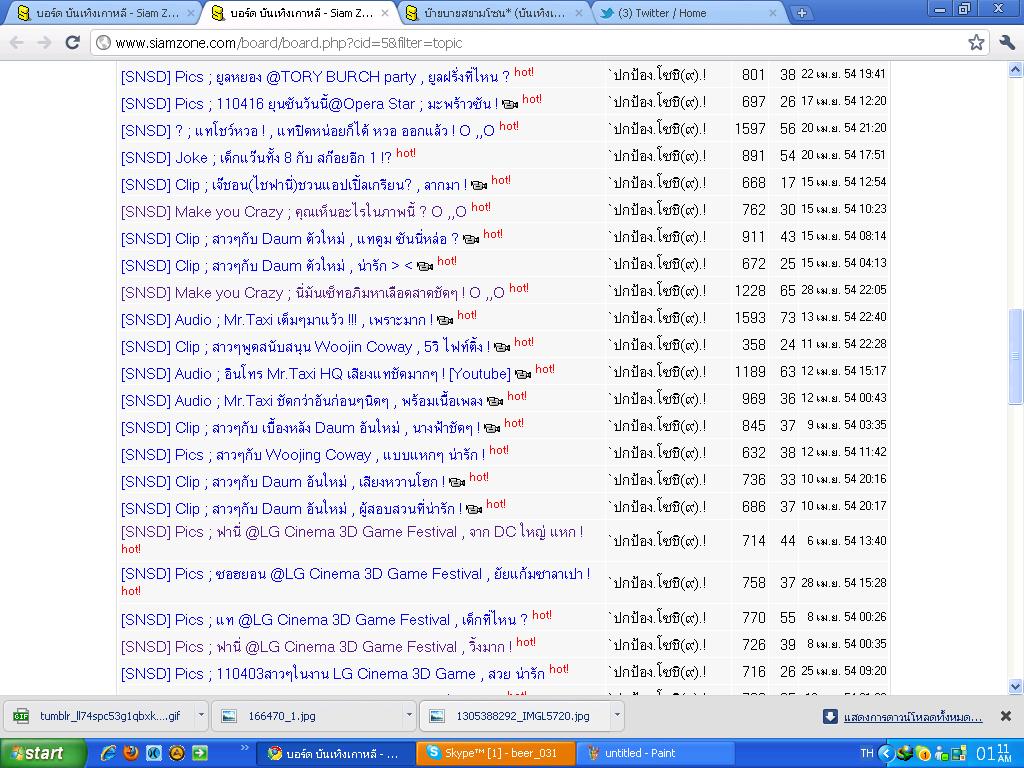
Task: Launch Firefox from quick launch
Action: click(x=131, y=753)
